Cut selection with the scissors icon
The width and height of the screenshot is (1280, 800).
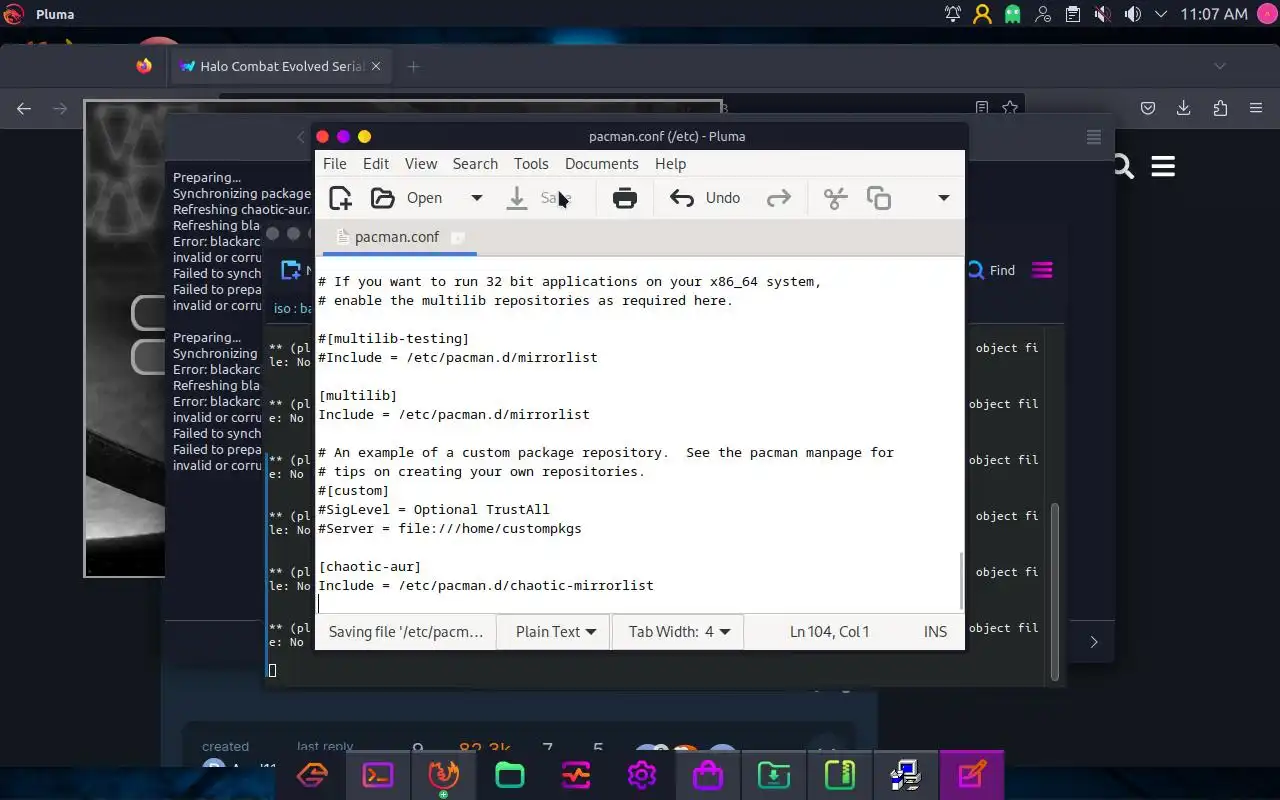pos(835,198)
